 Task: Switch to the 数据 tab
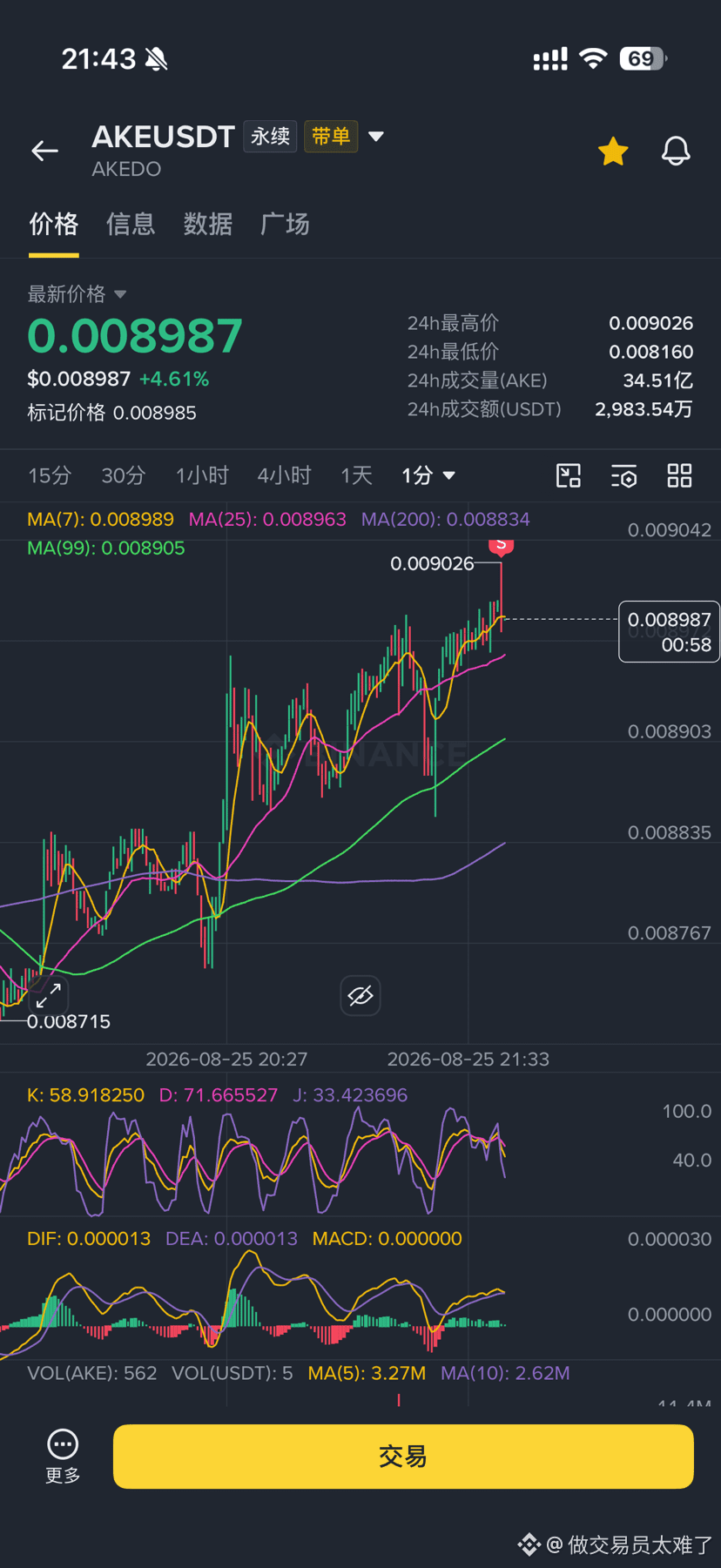208,225
